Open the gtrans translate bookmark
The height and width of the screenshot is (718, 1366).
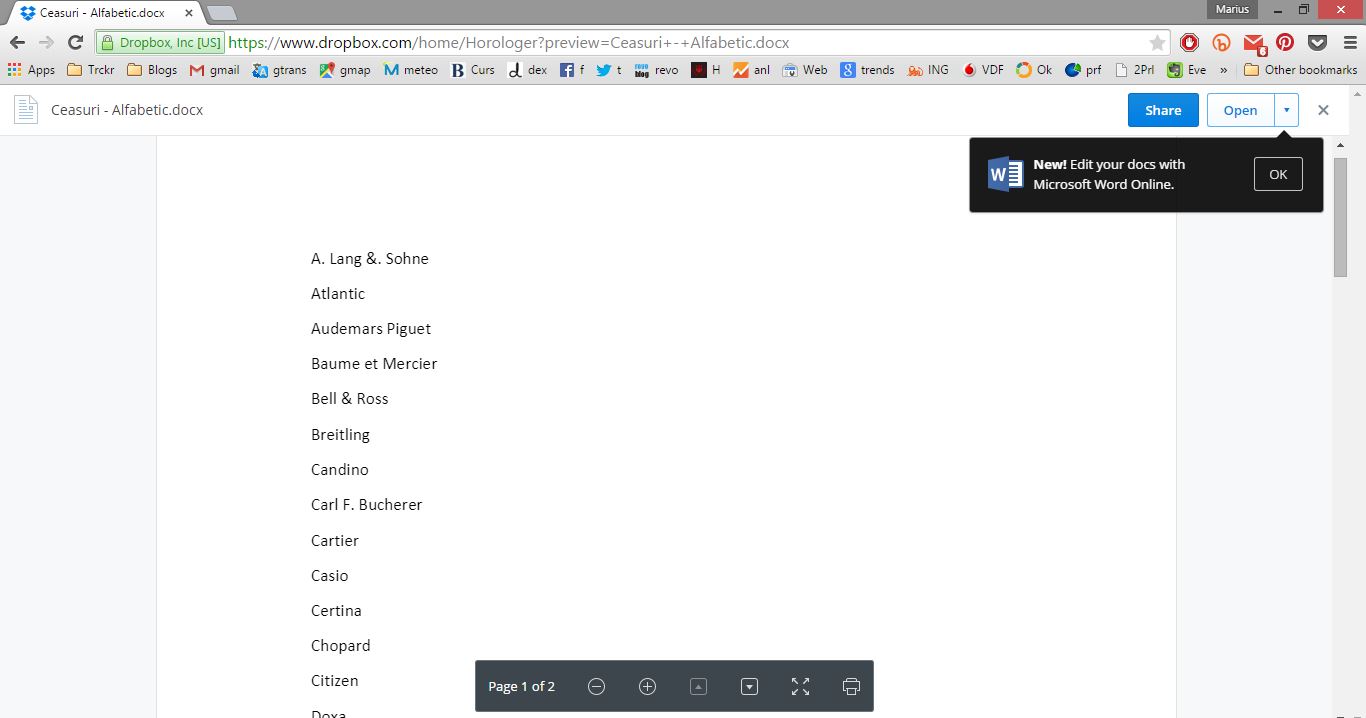279,70
